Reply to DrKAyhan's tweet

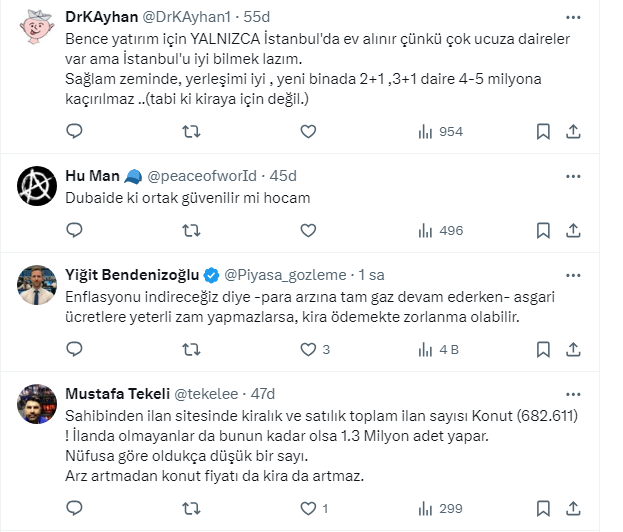pyautogui.click(x=74, y=131)
